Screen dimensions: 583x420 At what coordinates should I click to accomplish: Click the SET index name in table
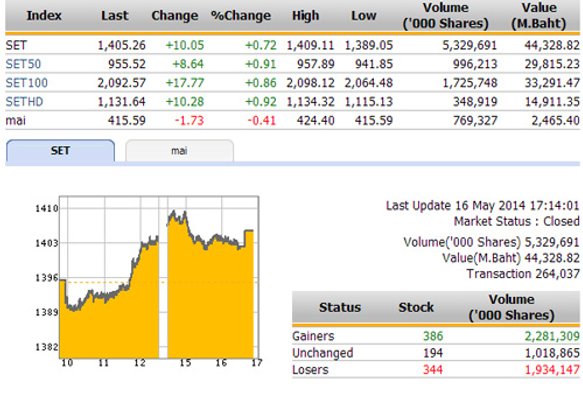pyautogui.click(x=16, y=45)
